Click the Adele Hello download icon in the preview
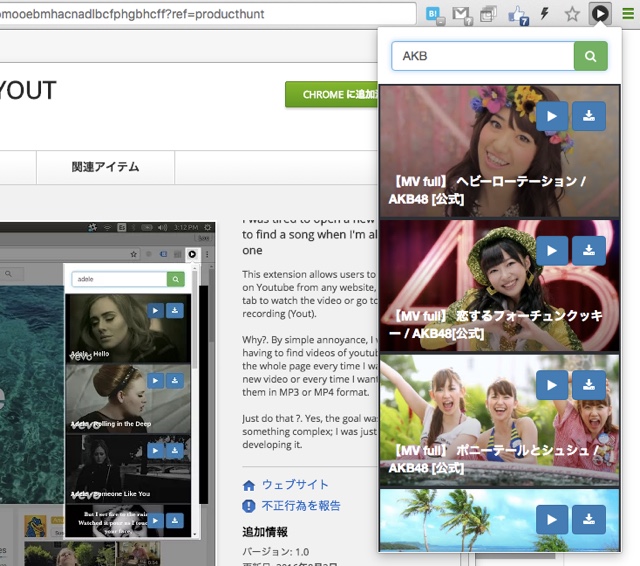The image size is (640, 566). [175, 311]
